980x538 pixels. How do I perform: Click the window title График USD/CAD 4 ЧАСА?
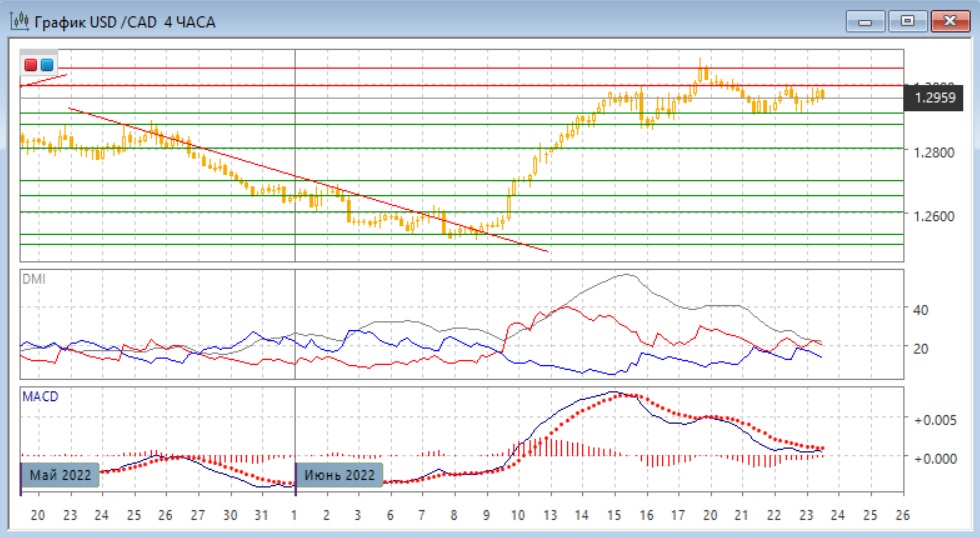(x=125, y=21)
